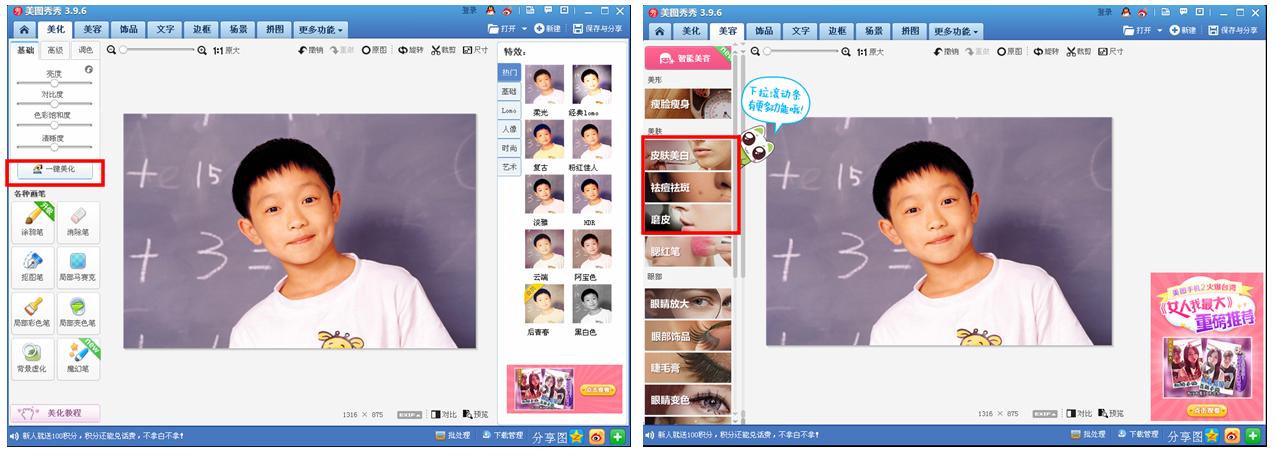
Task: Click 对比 compare in 美化 window
Action: click(443, 413)
